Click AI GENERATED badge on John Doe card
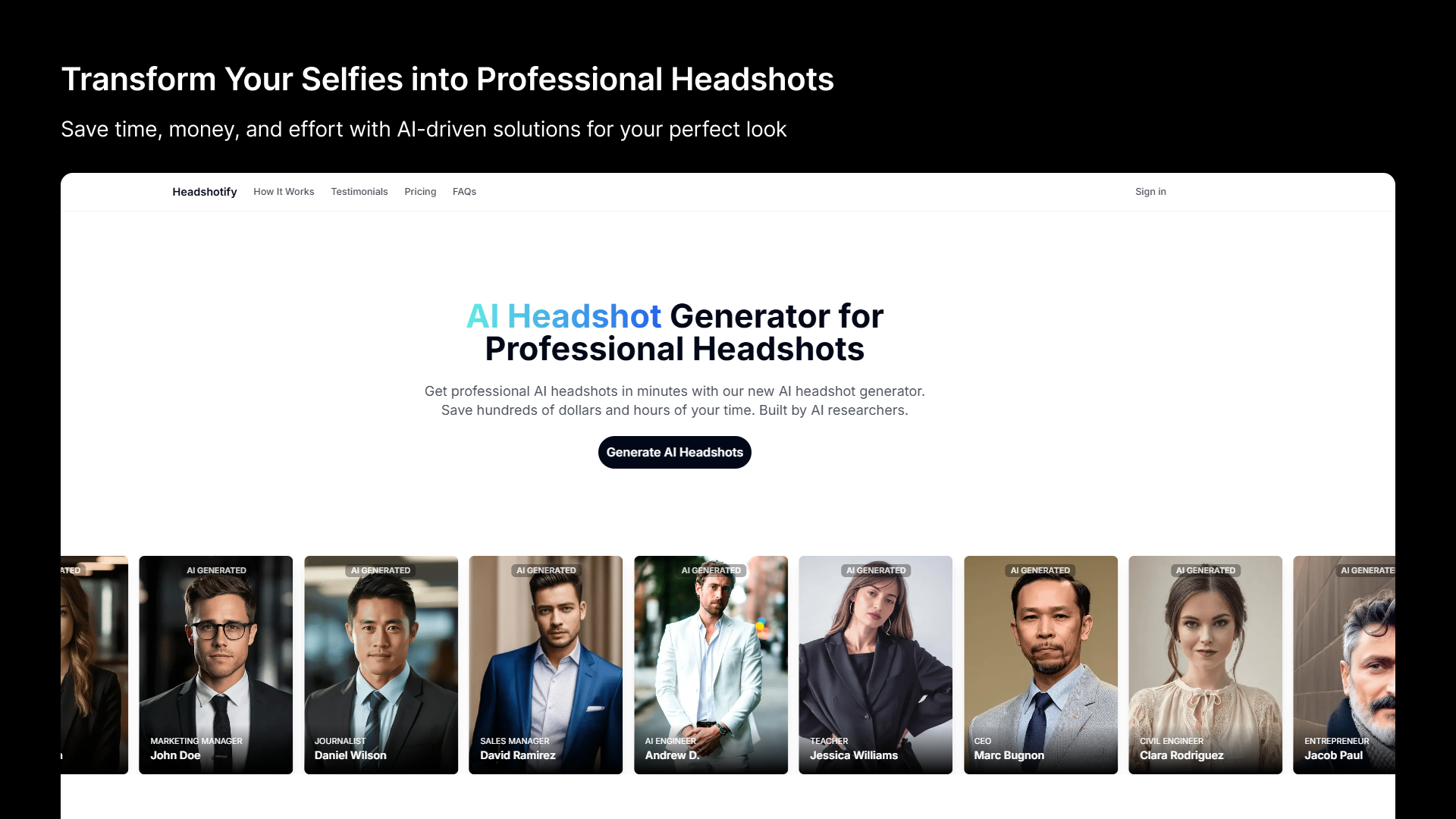This screenshot has height=819, width=1456. point(216,570)
